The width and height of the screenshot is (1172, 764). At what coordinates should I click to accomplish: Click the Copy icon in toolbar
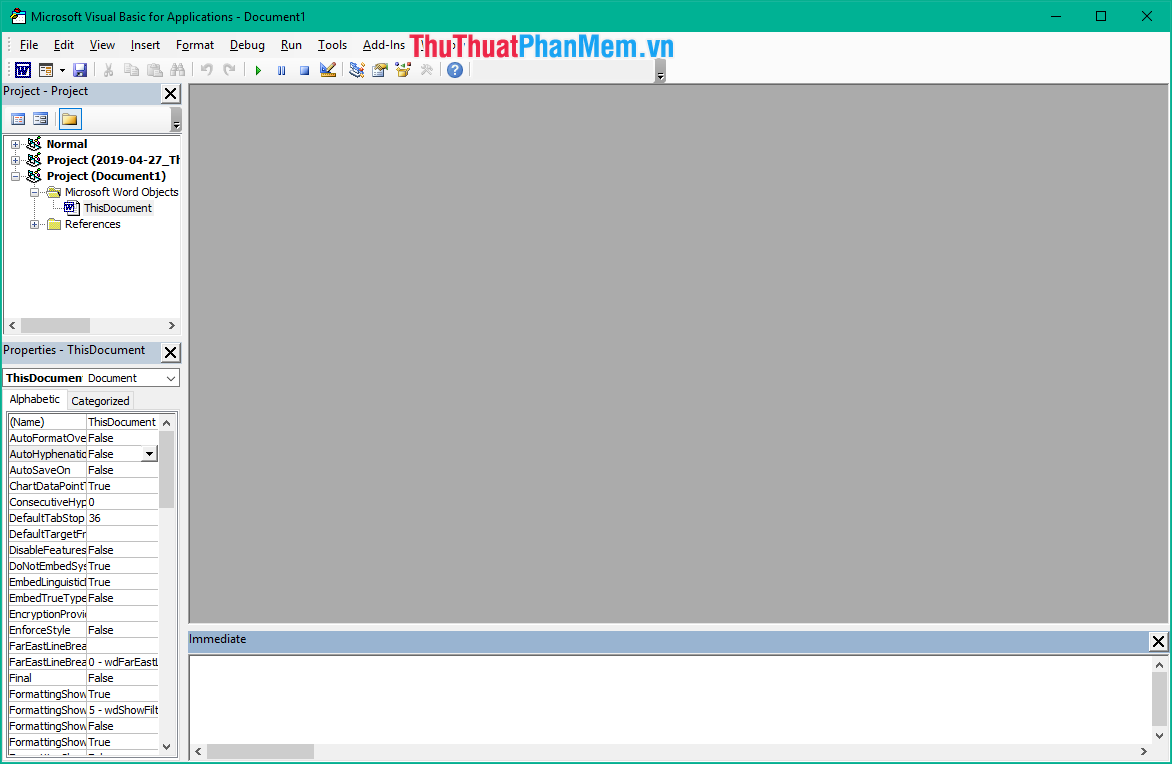(x=131, y=70)
